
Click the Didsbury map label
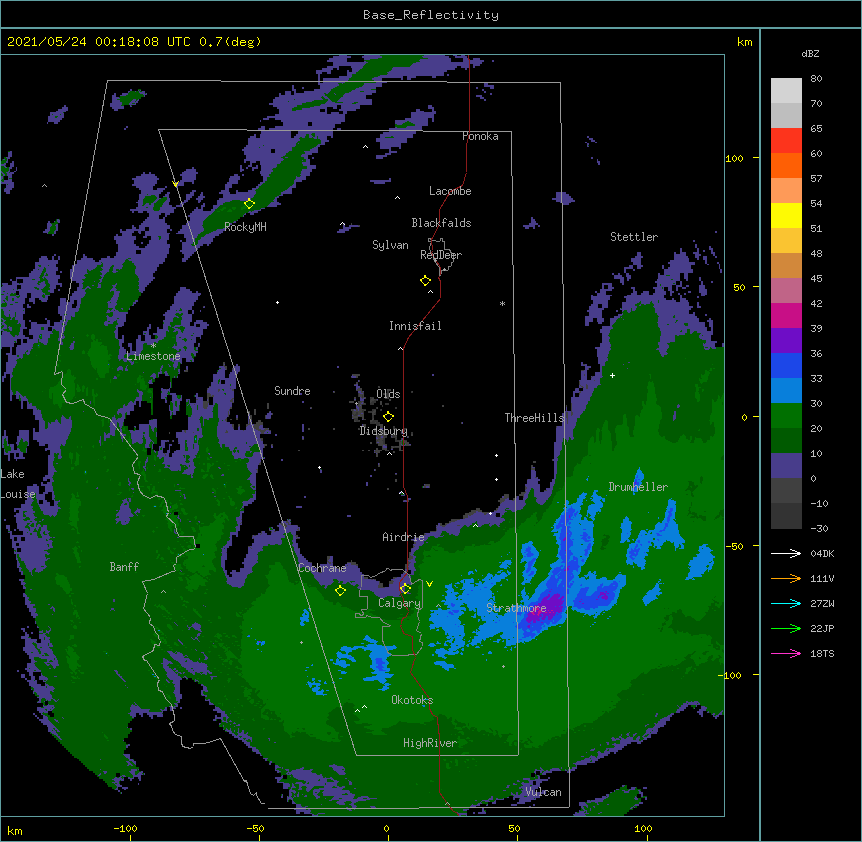click(384, 431)
